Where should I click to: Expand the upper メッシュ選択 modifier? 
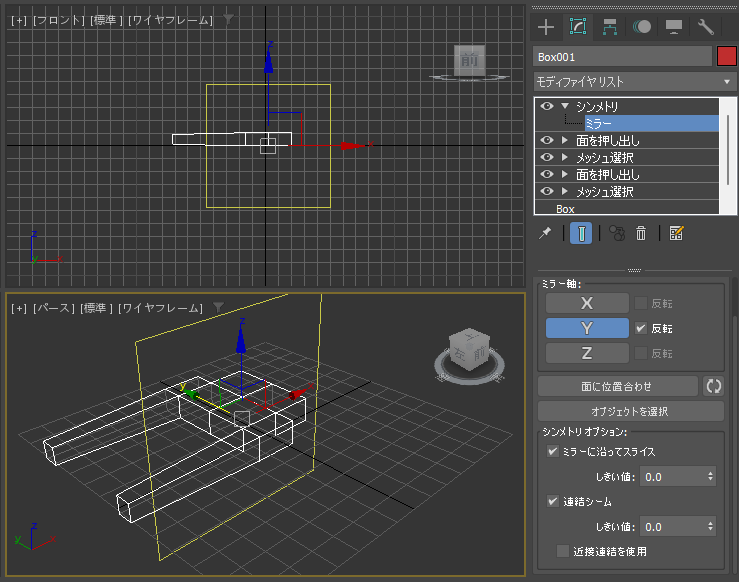565,157
